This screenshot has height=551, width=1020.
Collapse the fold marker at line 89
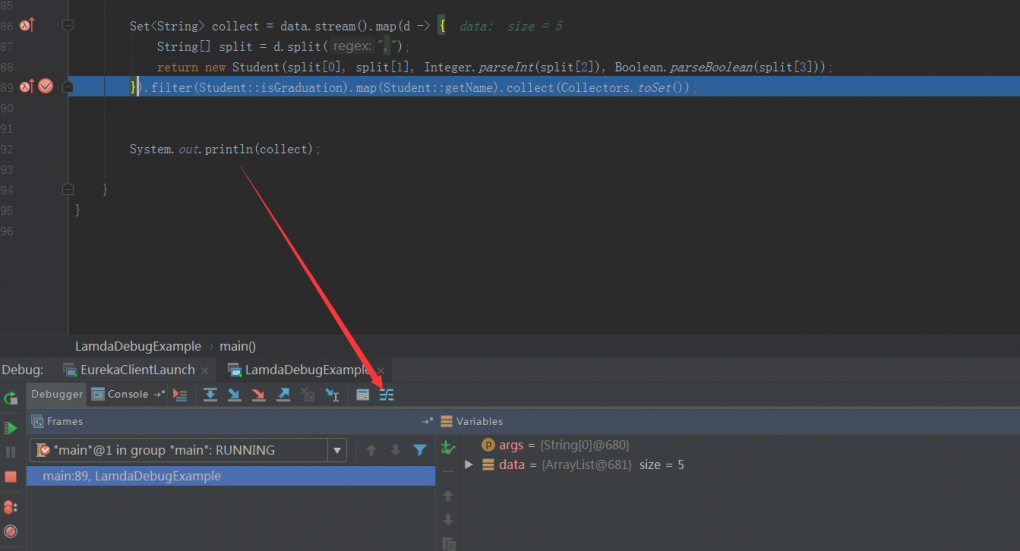pyautogui.click(x=68, y=86)
